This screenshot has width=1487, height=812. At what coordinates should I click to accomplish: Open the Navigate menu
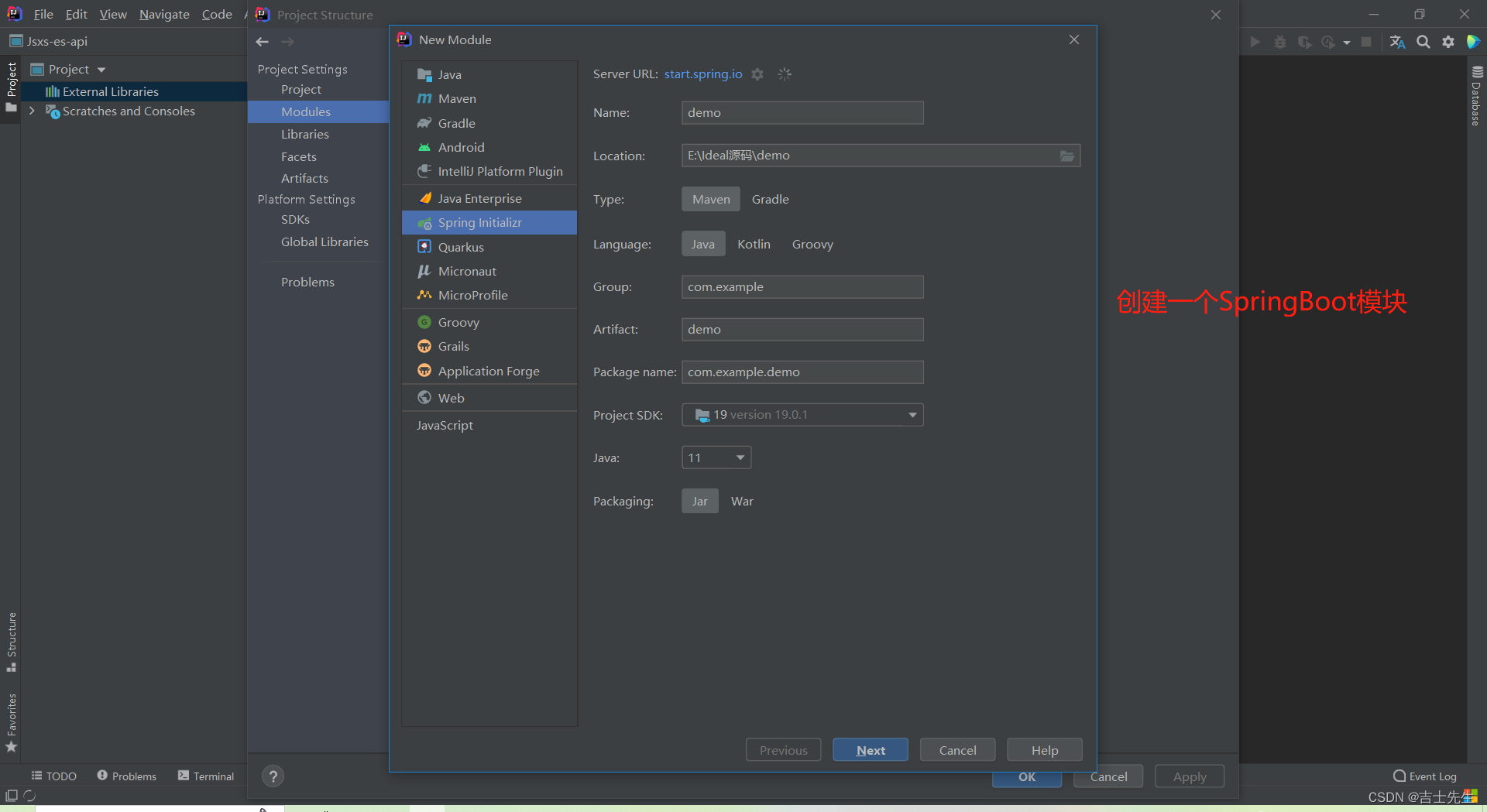[x=164, y=14]
